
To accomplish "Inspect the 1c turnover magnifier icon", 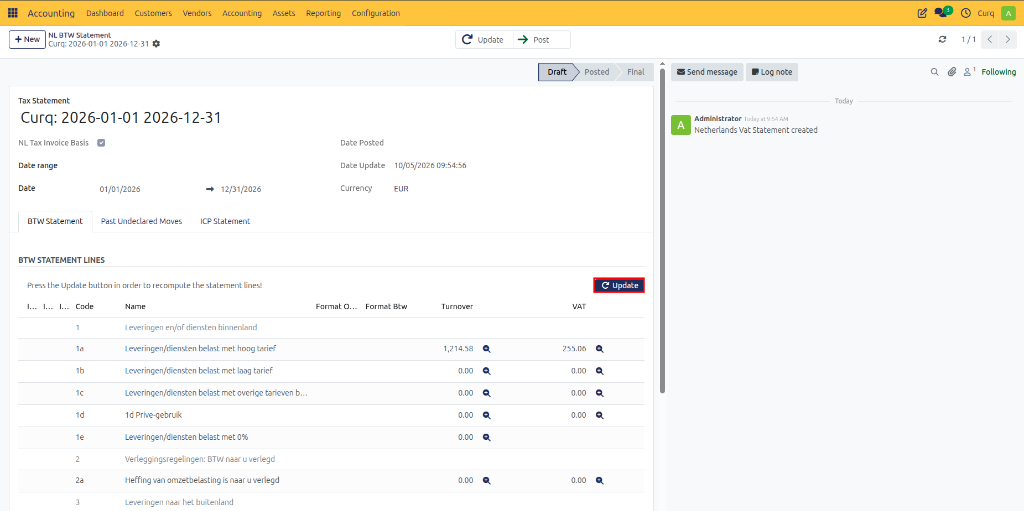I will point(487,393).
